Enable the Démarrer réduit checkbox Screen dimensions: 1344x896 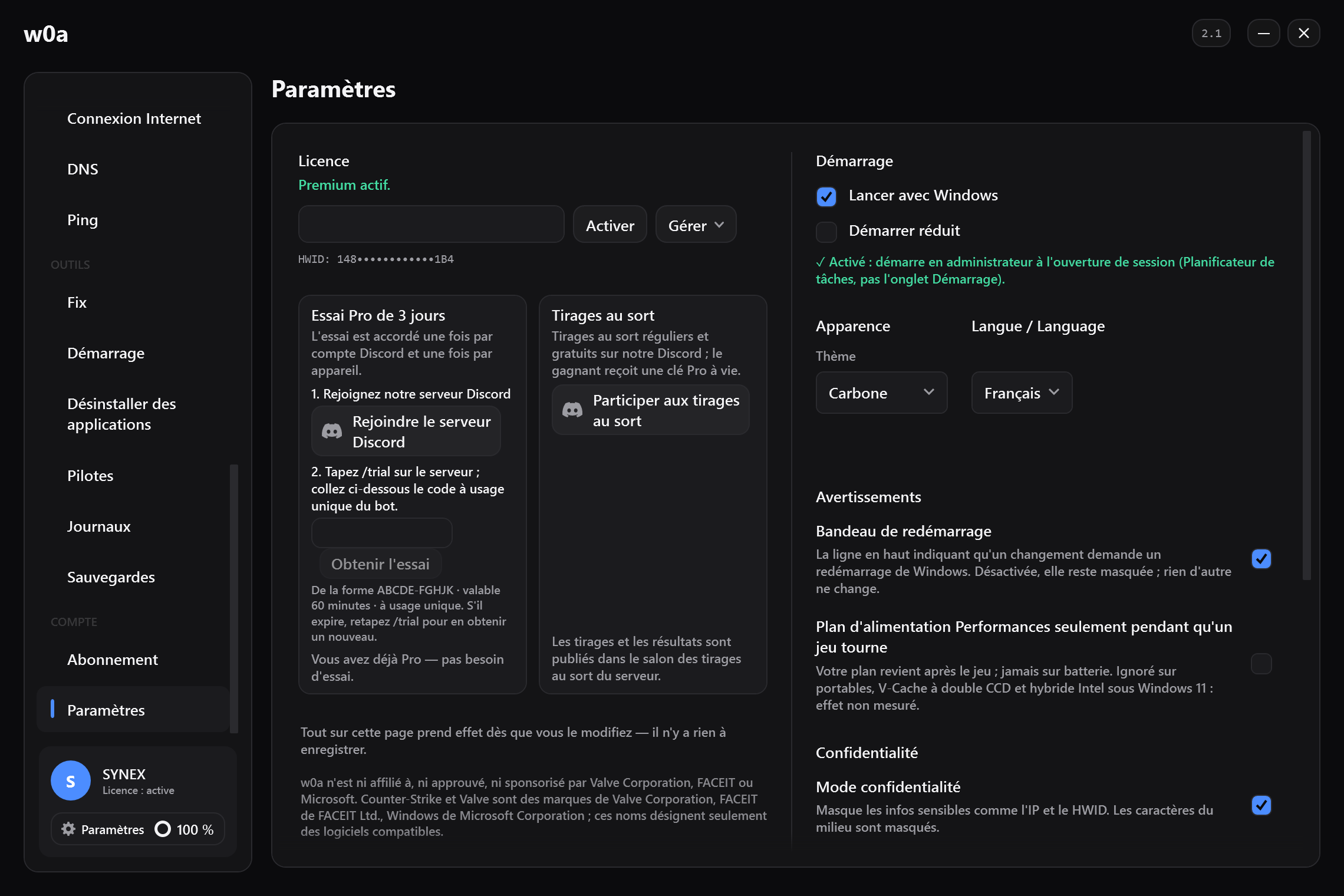[x=826, y=232]
